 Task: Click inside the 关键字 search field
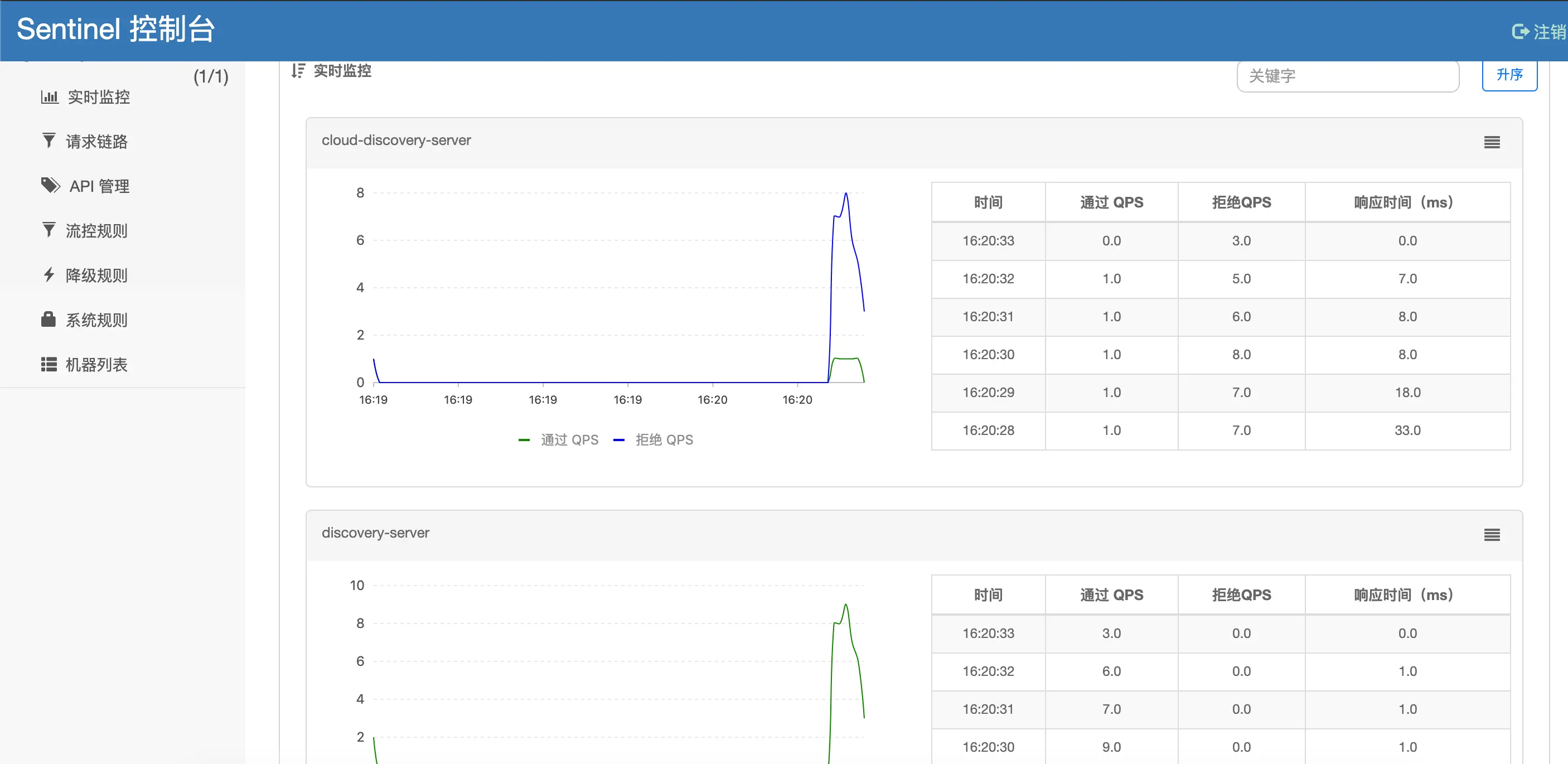tap(1347, 76)
